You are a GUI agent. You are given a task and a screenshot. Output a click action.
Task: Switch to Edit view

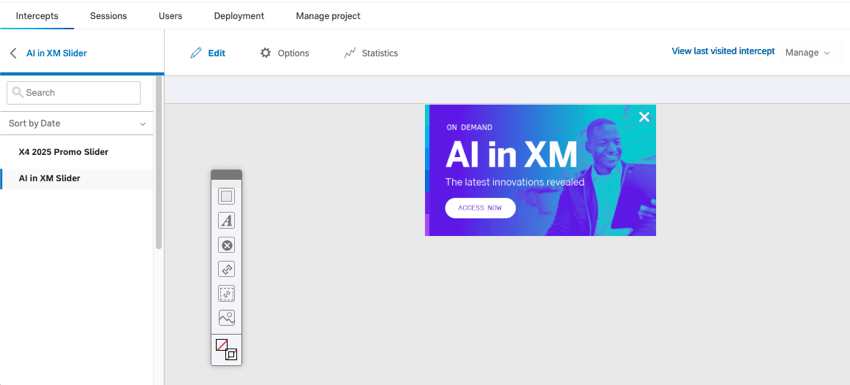[x=208, y=53]
